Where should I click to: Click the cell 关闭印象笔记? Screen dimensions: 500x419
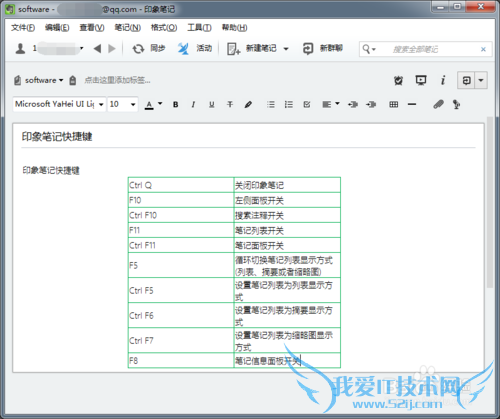pyautogui.click(x=287, y=185)
